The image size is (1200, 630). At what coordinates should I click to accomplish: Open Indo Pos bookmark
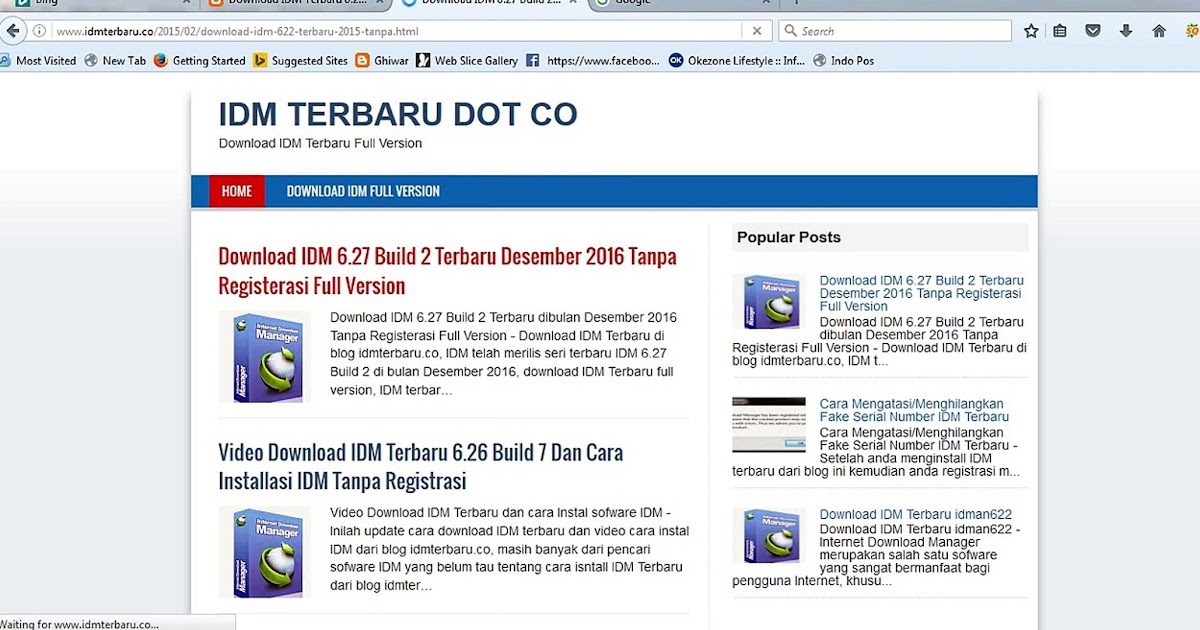click(x=844, y=61)
